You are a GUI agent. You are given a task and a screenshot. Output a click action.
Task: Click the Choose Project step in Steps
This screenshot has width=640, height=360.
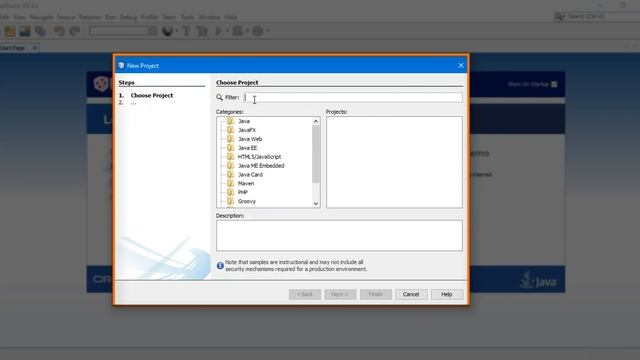coord(151,96)
